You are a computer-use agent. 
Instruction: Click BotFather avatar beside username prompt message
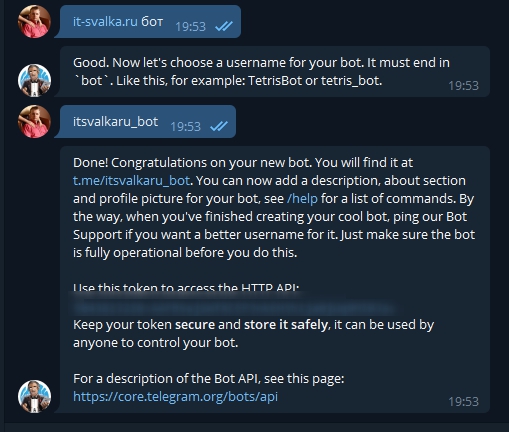[x=34, y=80]
